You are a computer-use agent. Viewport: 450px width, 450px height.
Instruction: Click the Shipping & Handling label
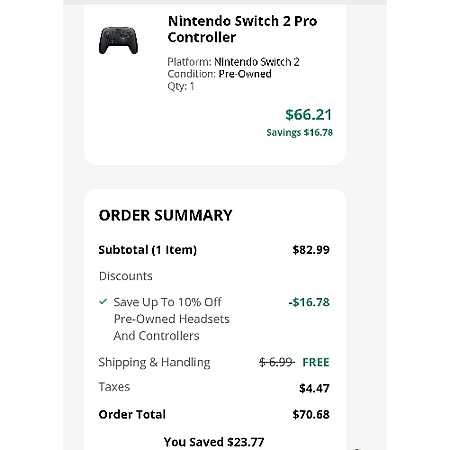(154, 362)
